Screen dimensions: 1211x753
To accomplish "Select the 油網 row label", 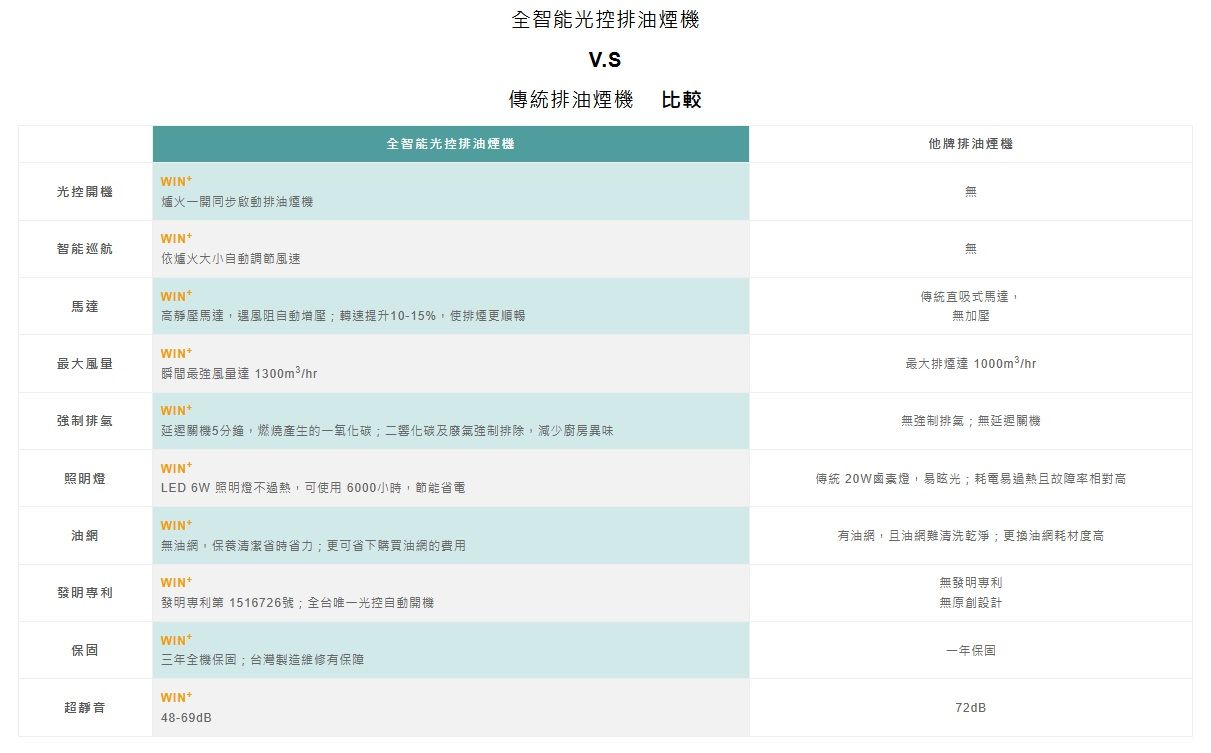I will [85, 536].
